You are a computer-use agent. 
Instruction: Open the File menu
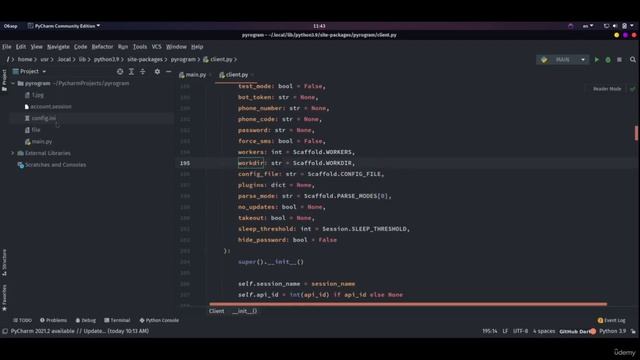(x=7, y=47)
